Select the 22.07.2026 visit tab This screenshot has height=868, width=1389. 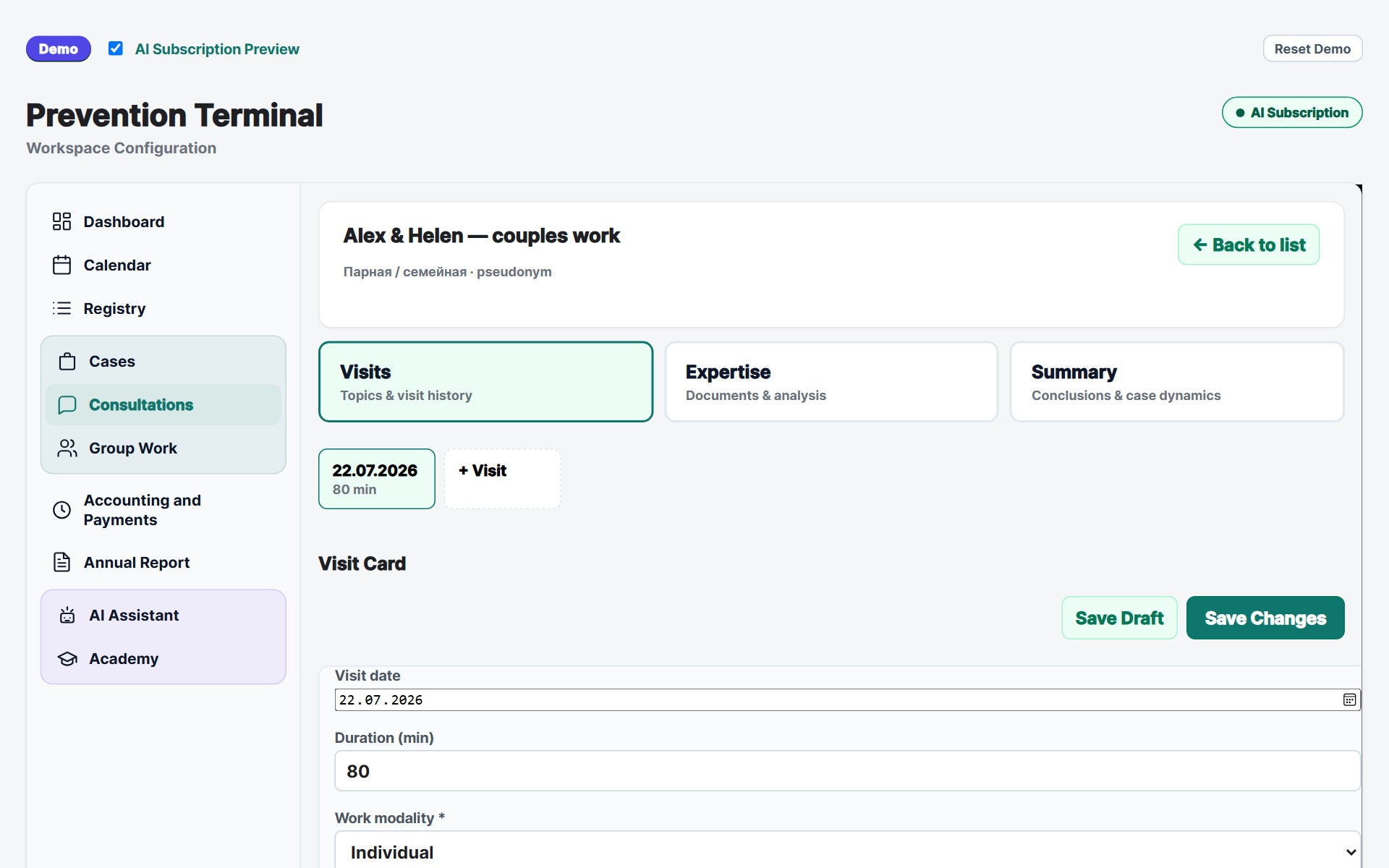click(x=376, y=479)
